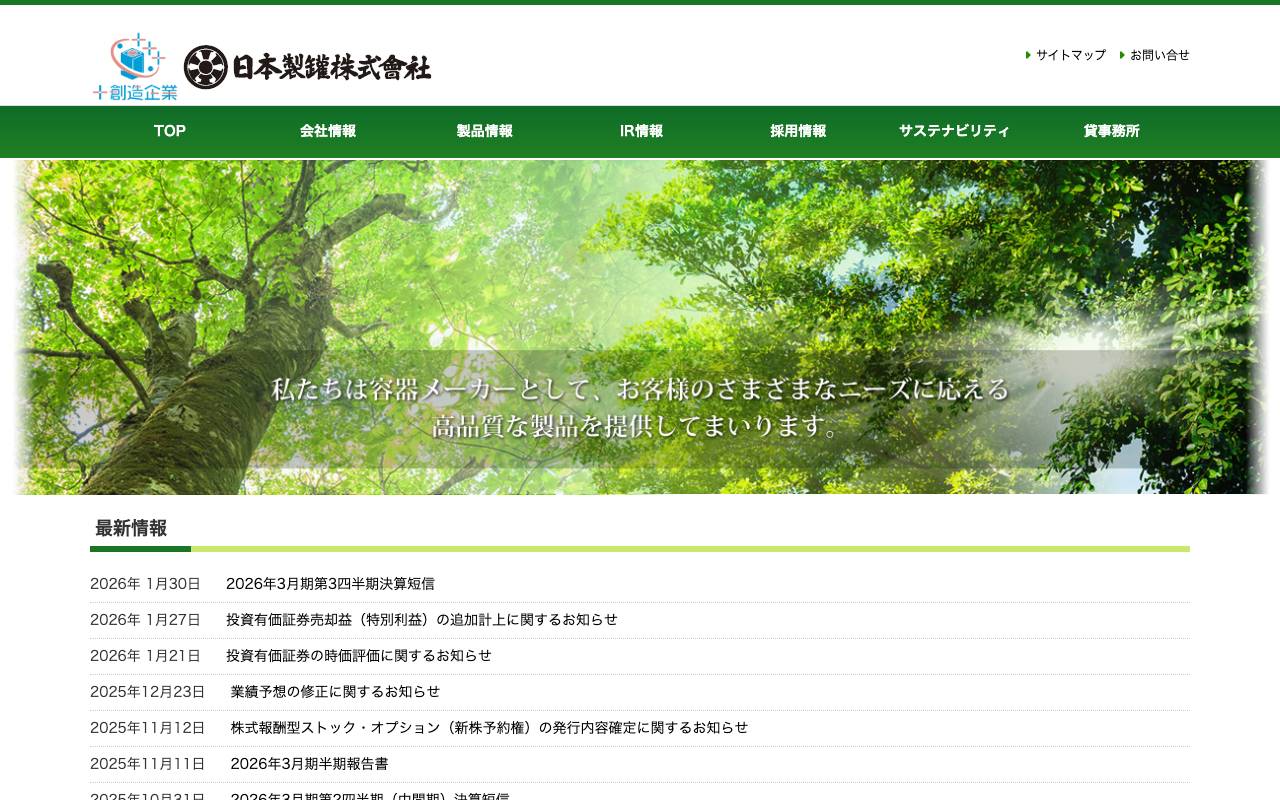Click the arrow icon before お問い合せ
The height and width of the screenshot is (800, 1280).
[x=1122, y=55]
